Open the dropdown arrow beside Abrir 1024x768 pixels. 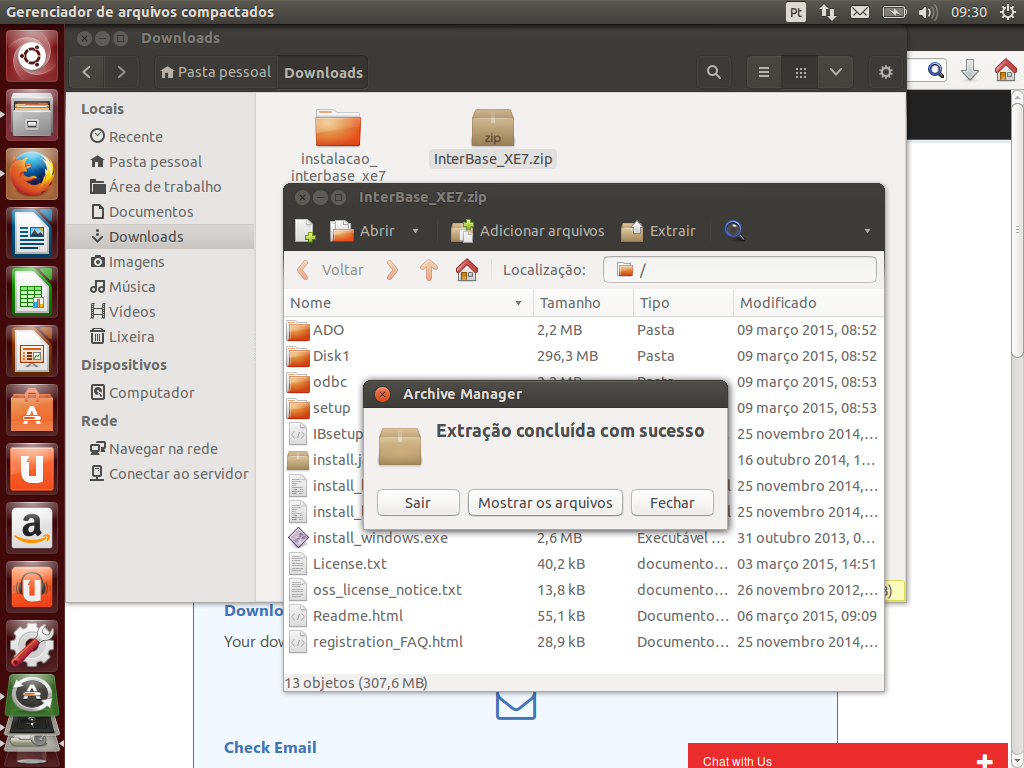pos(416,231)
